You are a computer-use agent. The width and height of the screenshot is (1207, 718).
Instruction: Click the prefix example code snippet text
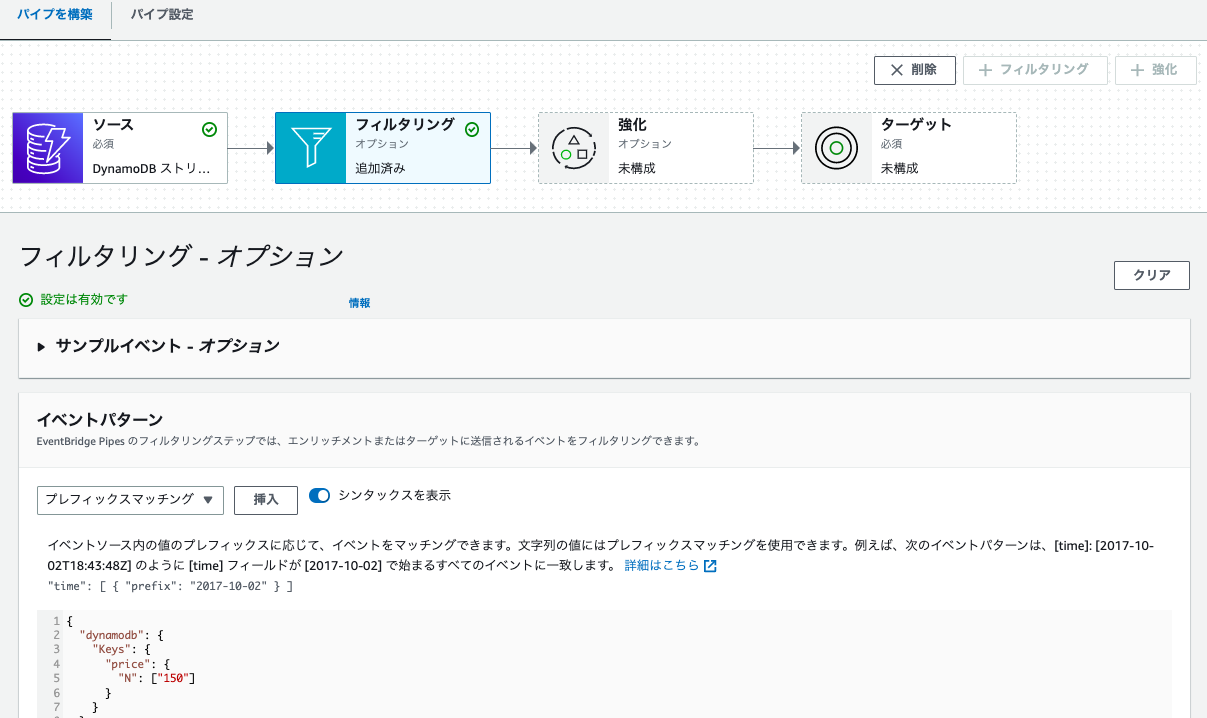(170, 586)
